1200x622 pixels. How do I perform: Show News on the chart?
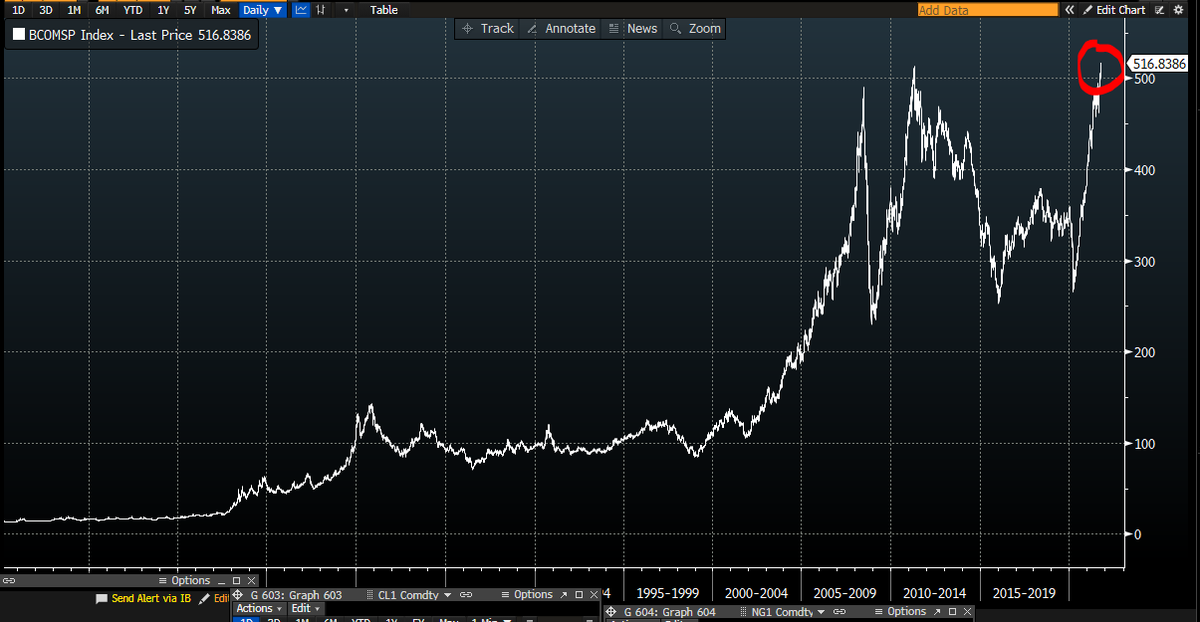pyautogui.click(x=634, y=29)
